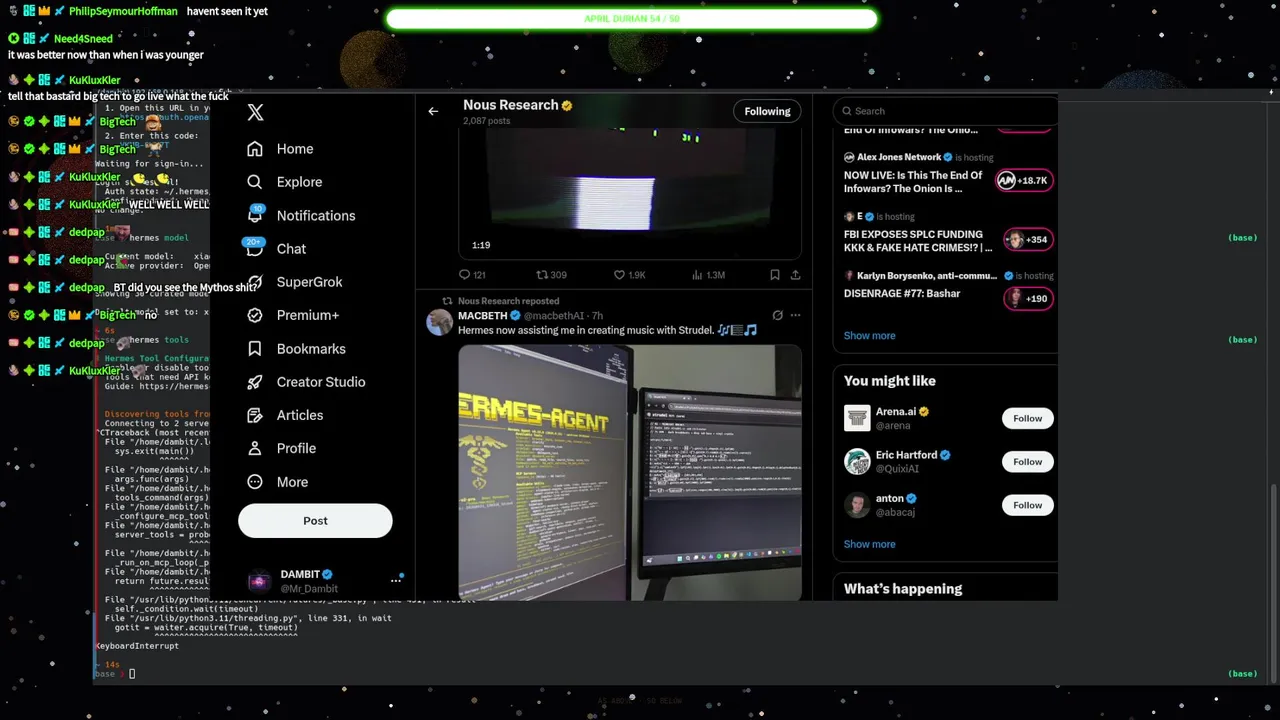Open the More menu in the sidebar
The image size is (1280, 720).
278,482
